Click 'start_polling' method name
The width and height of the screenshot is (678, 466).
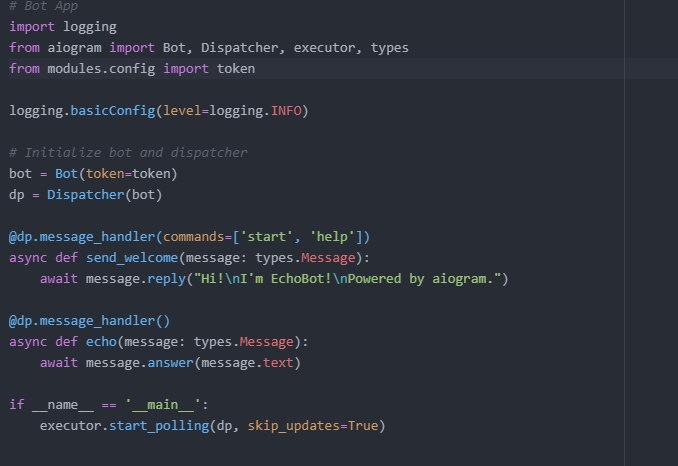coord(159,426)
